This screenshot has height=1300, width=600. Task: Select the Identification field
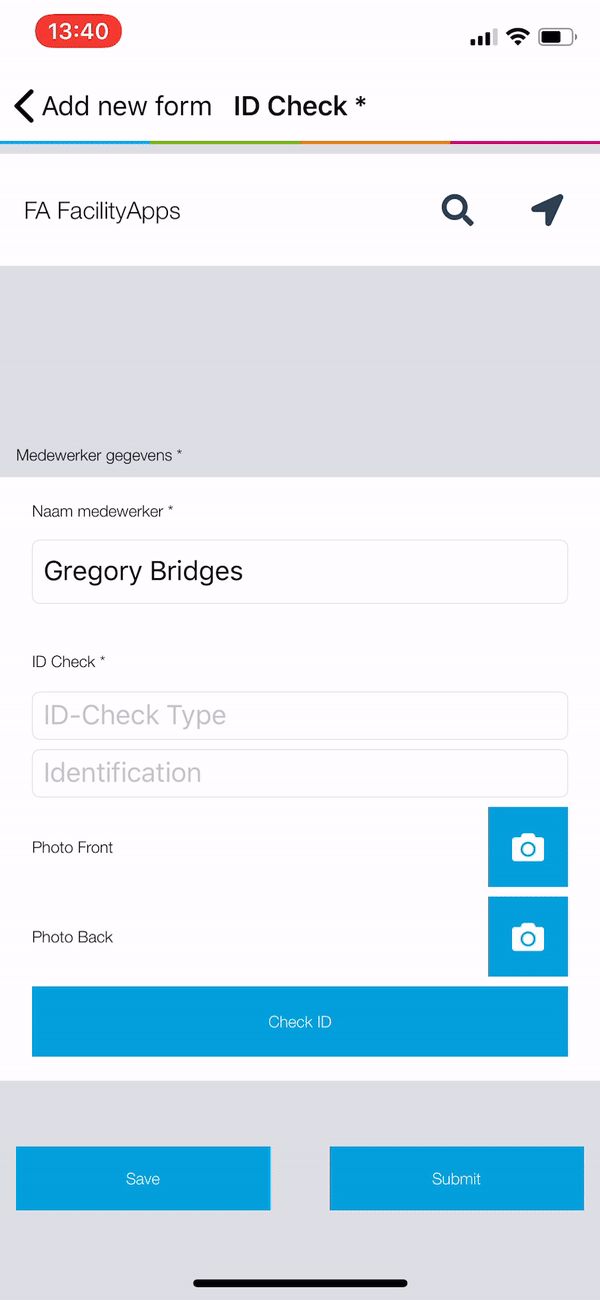[300, 773]
